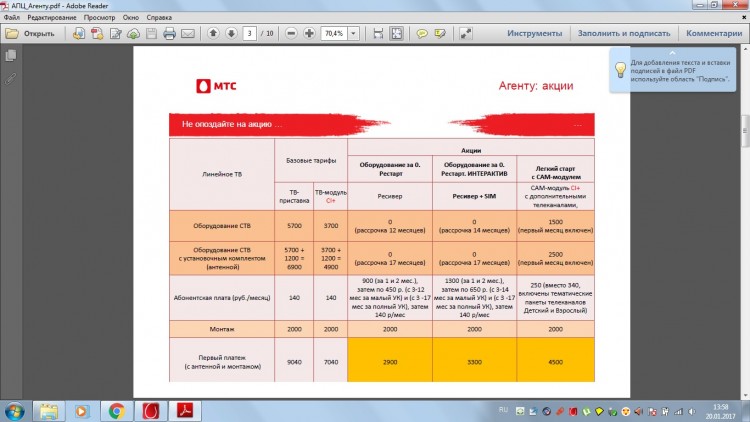Click the read mode expand icon

(x=465, y=33)
